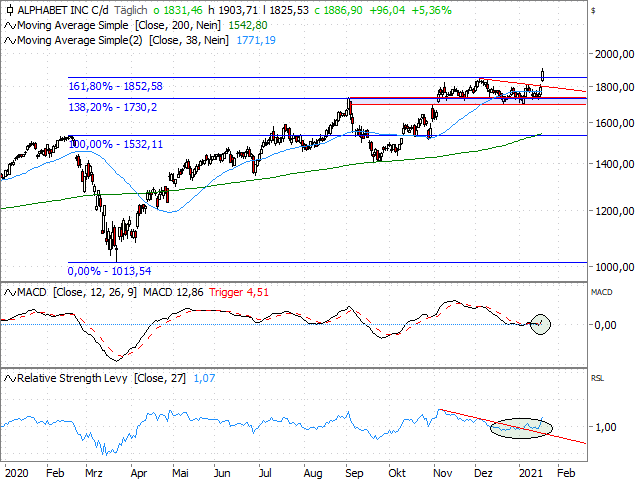Click the open price o 1831,46
The width and height of the screenshot is (640, 480).
[x=178, y=10]
